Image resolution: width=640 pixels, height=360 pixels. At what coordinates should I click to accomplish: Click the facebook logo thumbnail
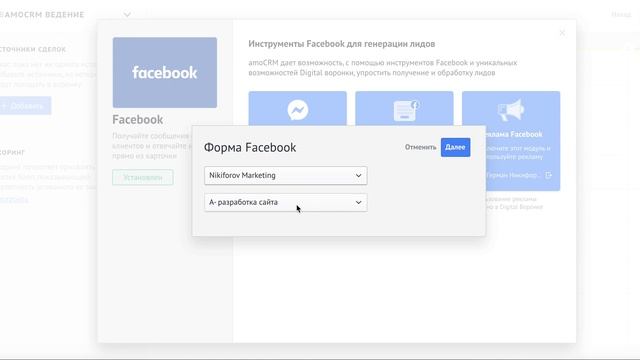pos(165,73)
